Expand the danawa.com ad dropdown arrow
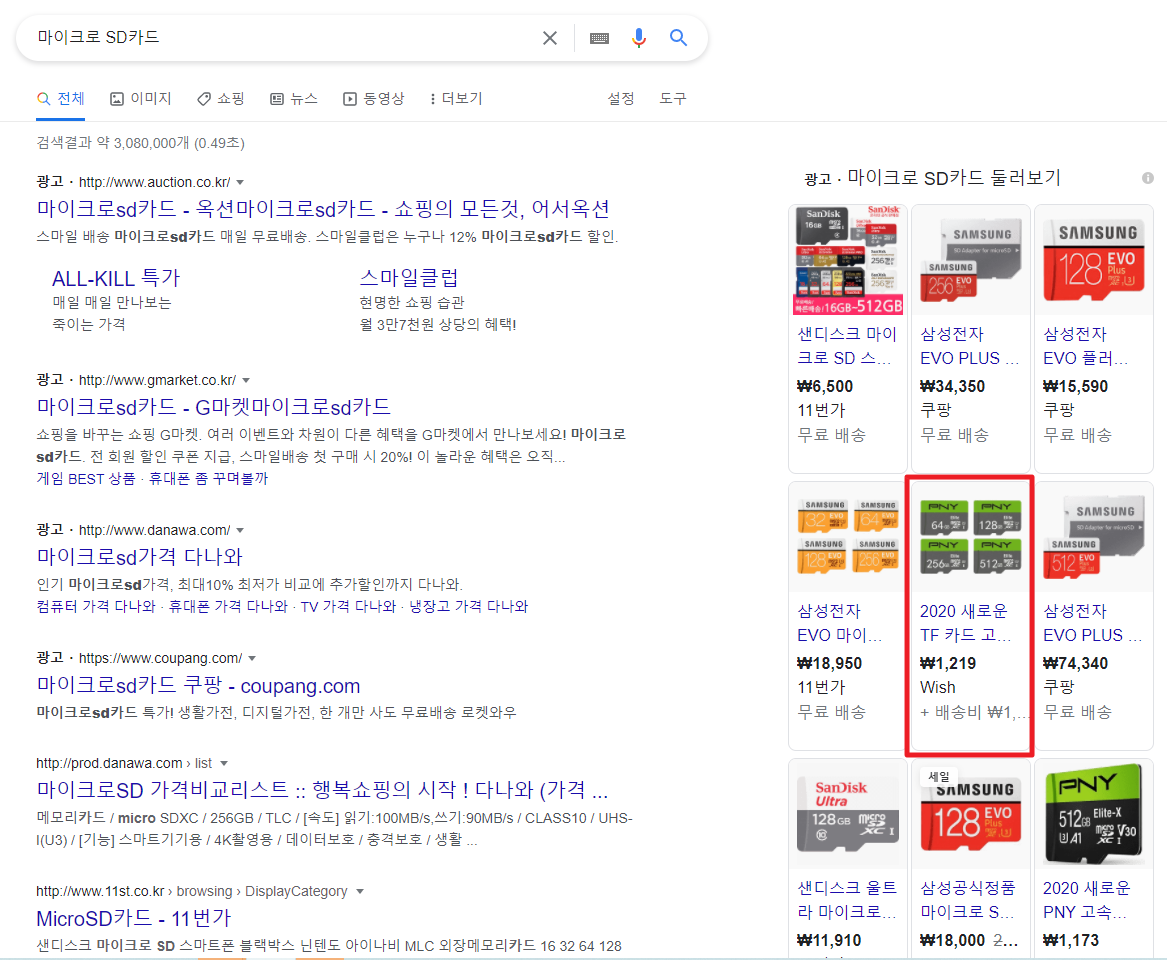This screenshot has width=1167, height=960. [x=240, y=531]
